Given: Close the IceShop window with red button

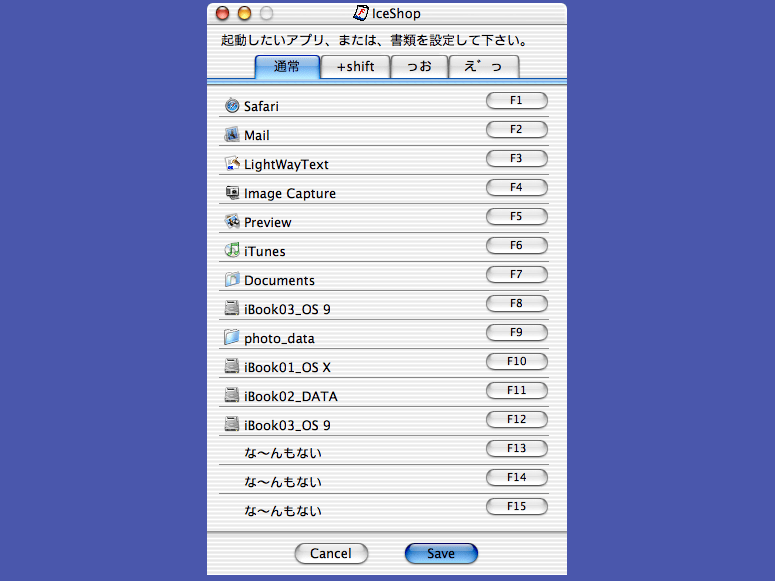Looking at the screenshot, I should pyautogui.click(x=222, y=13).
